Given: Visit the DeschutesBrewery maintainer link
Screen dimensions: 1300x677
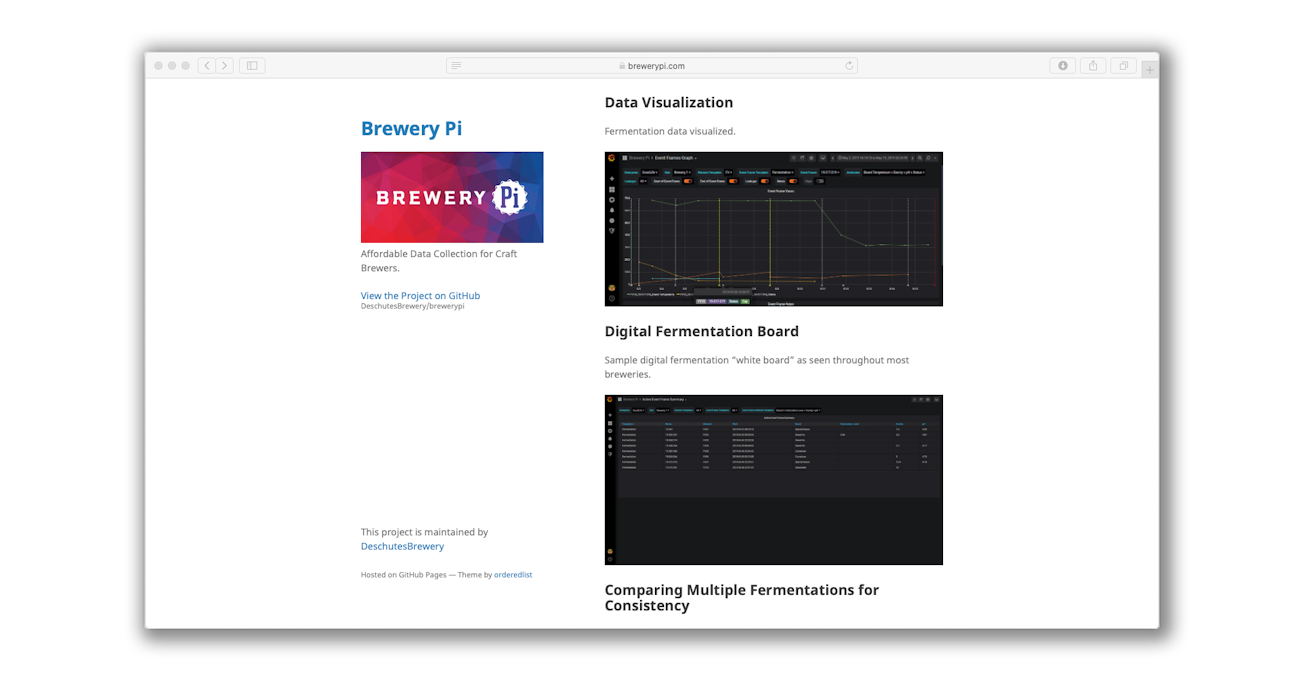Looking at the screenshot, I should pos(402,546).
